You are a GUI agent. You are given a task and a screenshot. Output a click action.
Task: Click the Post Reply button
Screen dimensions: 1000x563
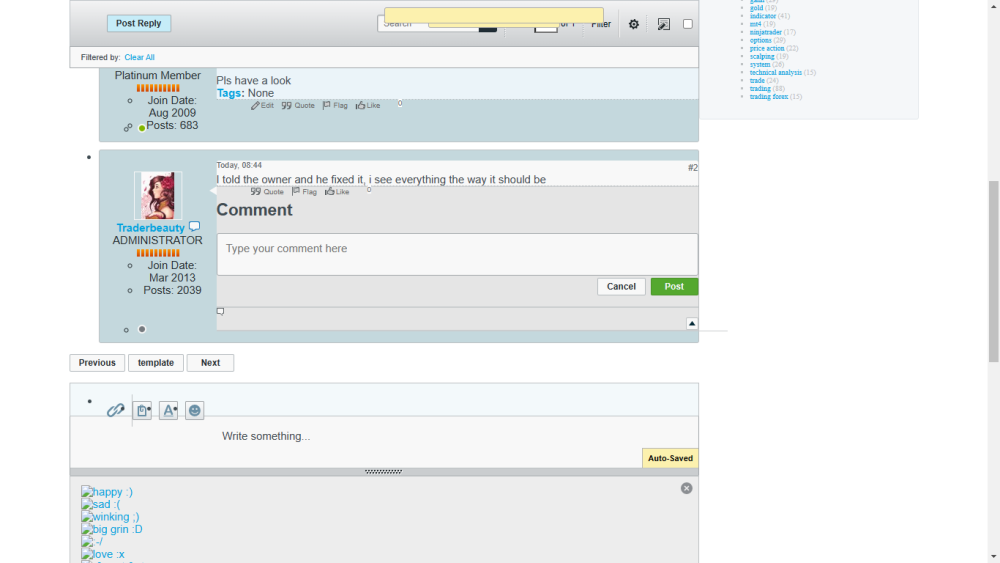point(139,23)
